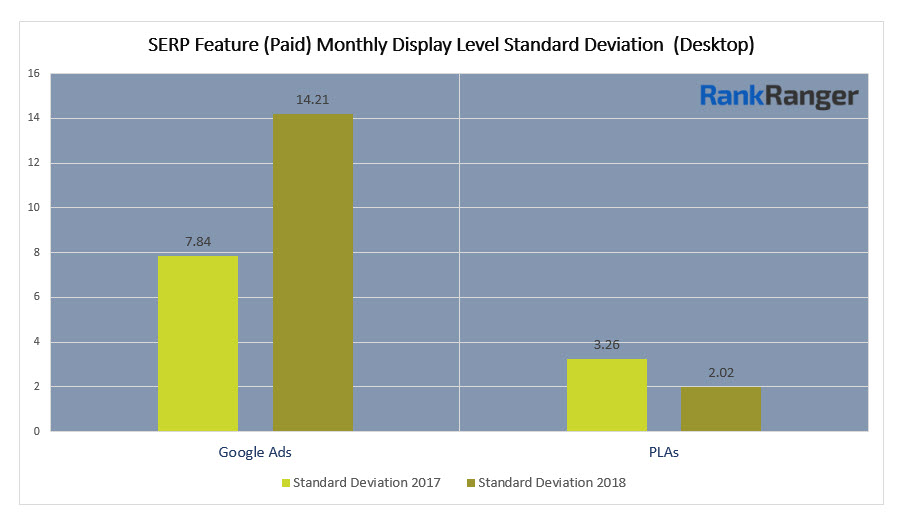Click the 14.21 data label

pyautogui.click(x=312, y=99)
